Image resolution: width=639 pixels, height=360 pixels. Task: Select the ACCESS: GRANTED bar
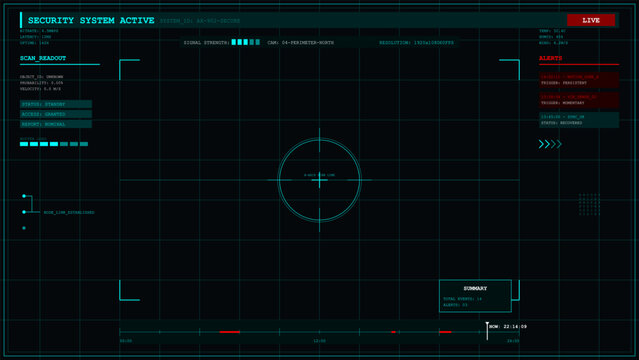[x=56, y=114]
